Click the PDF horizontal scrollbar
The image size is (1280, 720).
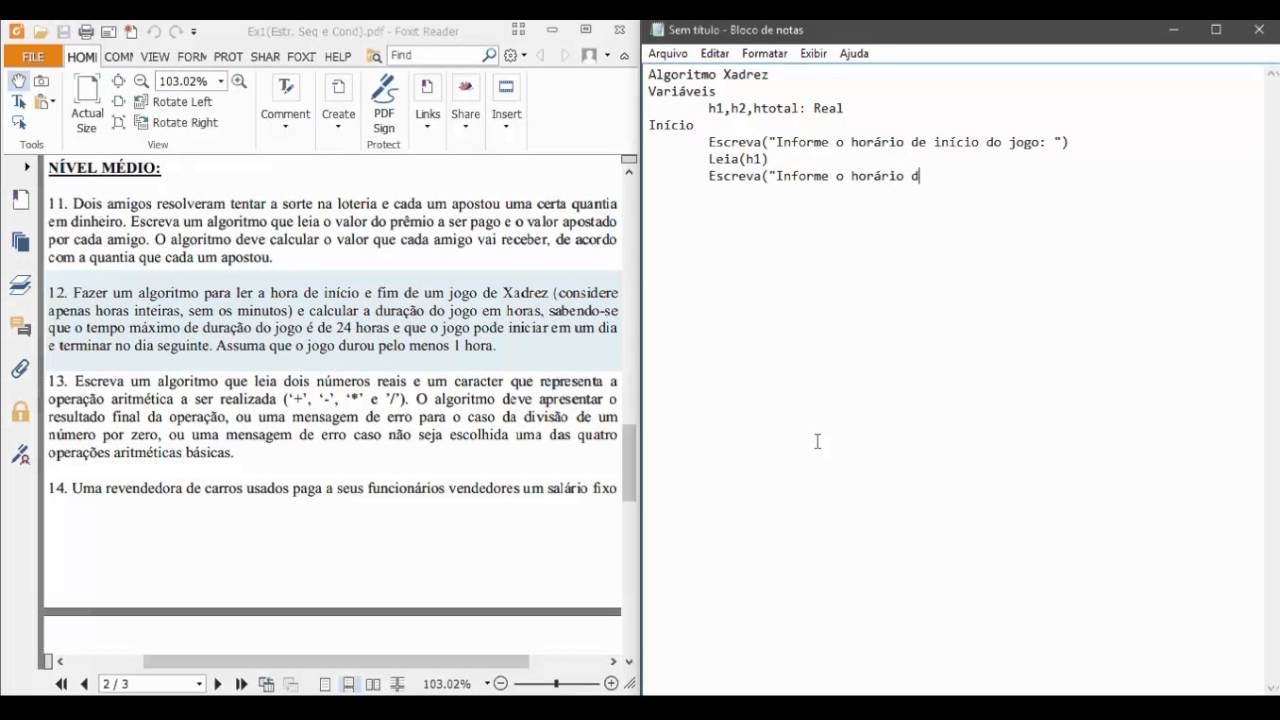[x=336, y=661]
